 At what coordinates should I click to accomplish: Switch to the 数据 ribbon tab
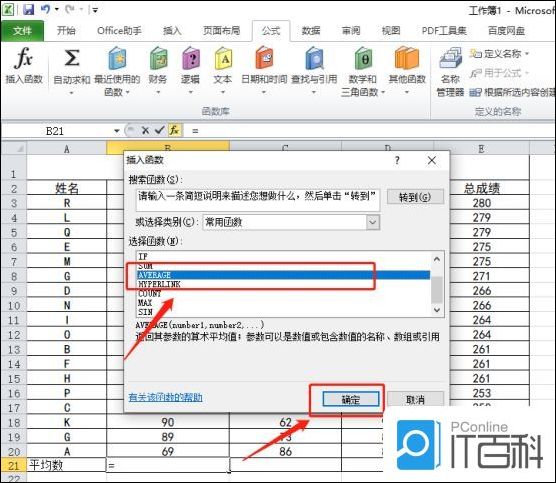(x=311, y=31)
